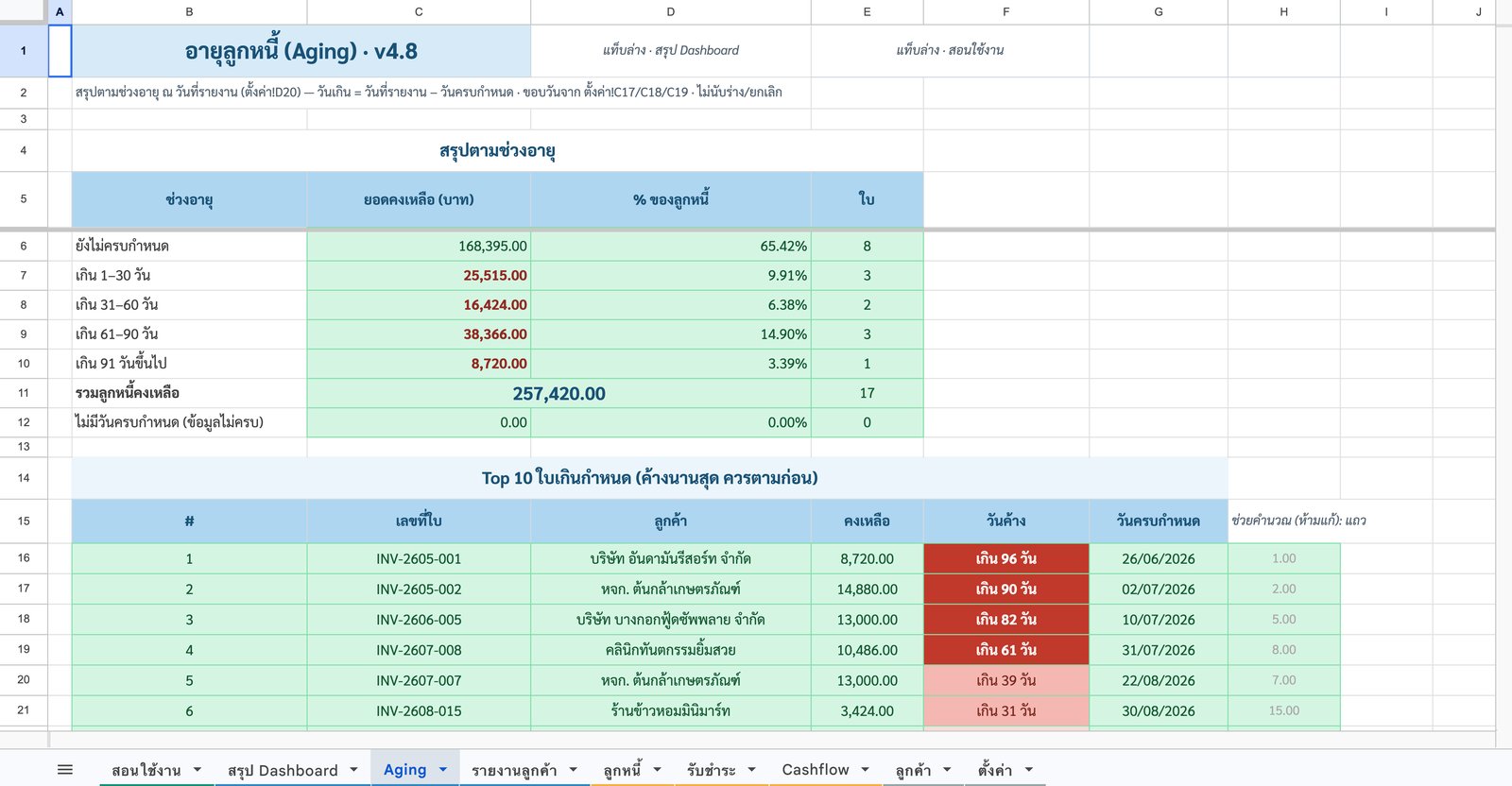Open the ลูกหนี้ tab dropdown arrow
This screenshot has height=786, width=1512.
pyautogui.click(x=657, y=770)
